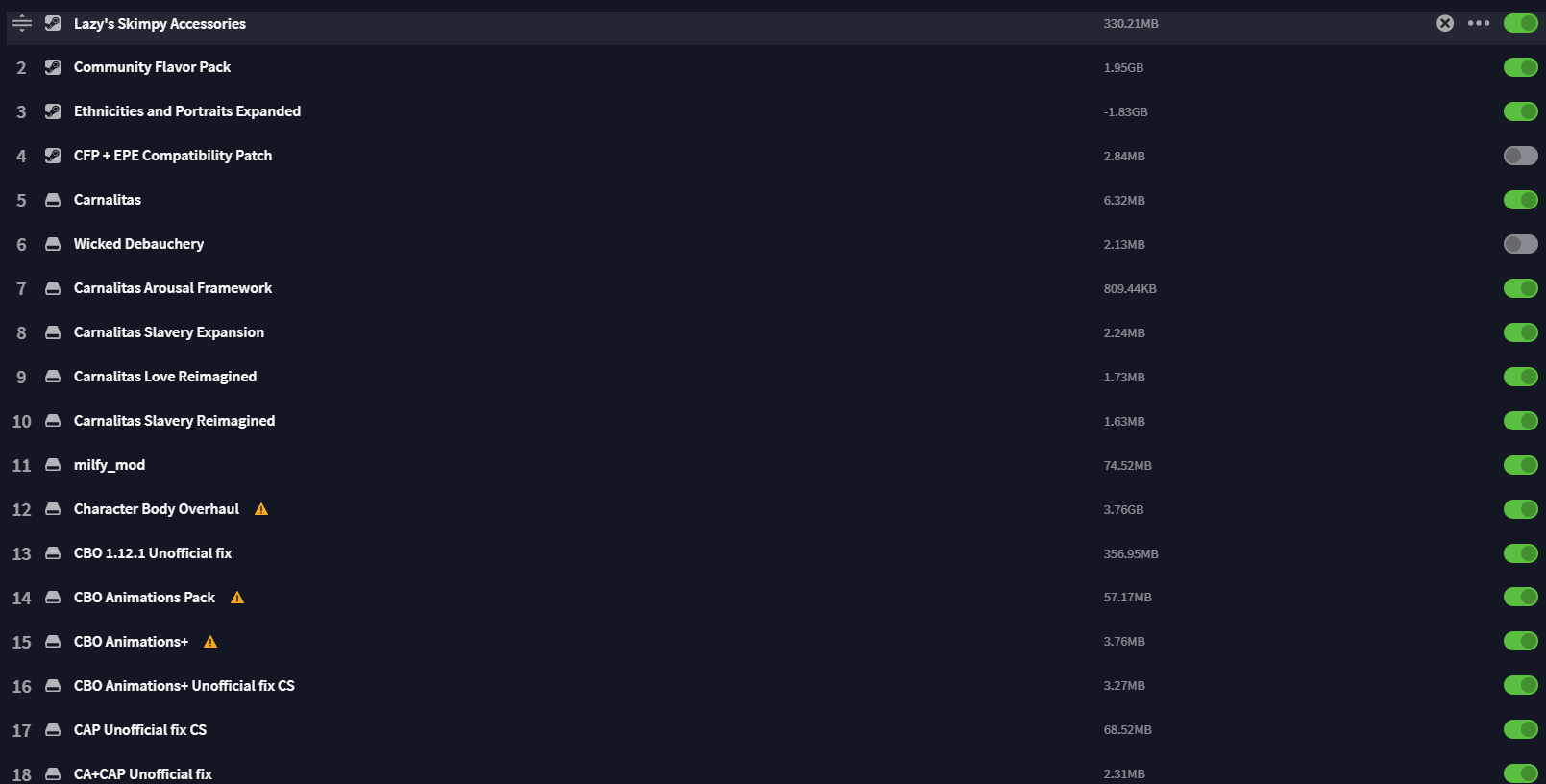Open the three-dots menu for Lazy's Skimpy Accessories
Screen dimensions: 1546x784
[x=1479, y=23]
